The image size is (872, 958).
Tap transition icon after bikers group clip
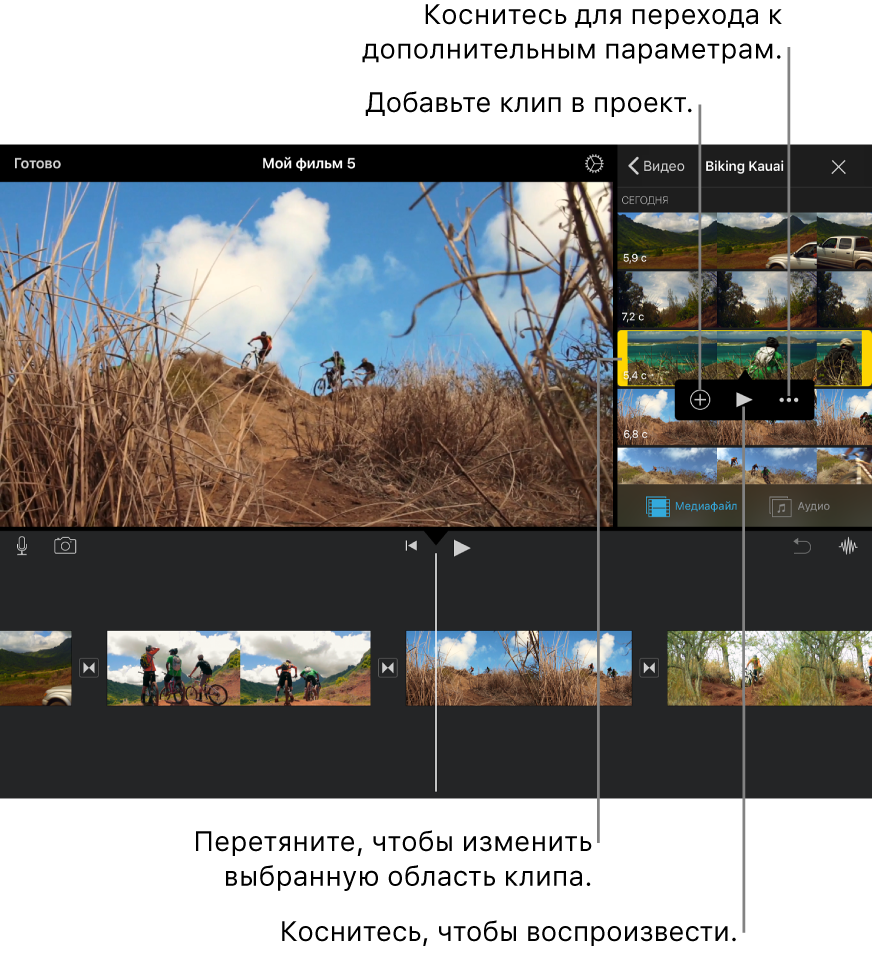tap(388, 668)
